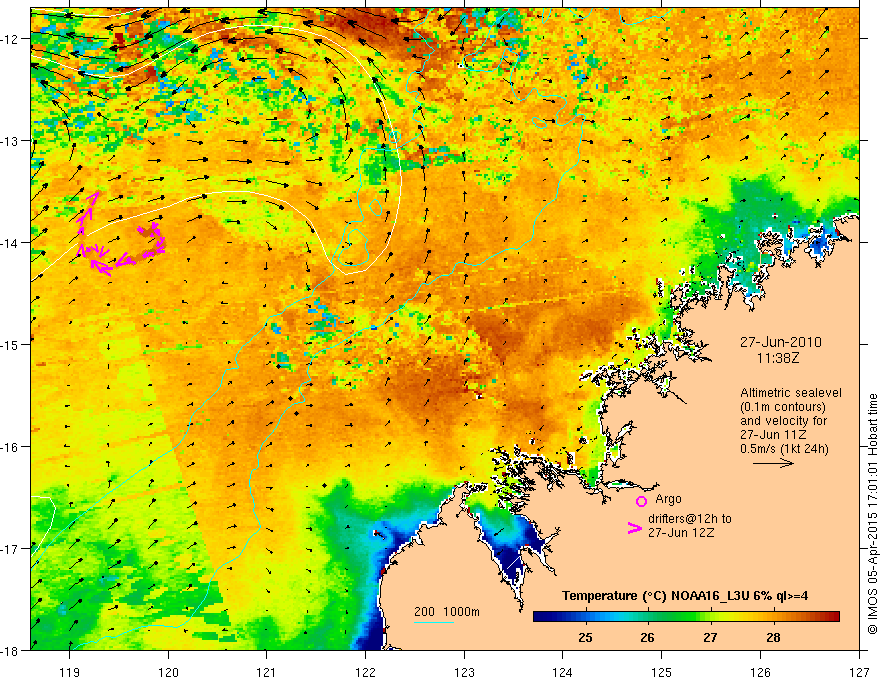Viewport: 880px width, 680px height.
Task: Click the latitude axis label -15
Action: [11, 344]
